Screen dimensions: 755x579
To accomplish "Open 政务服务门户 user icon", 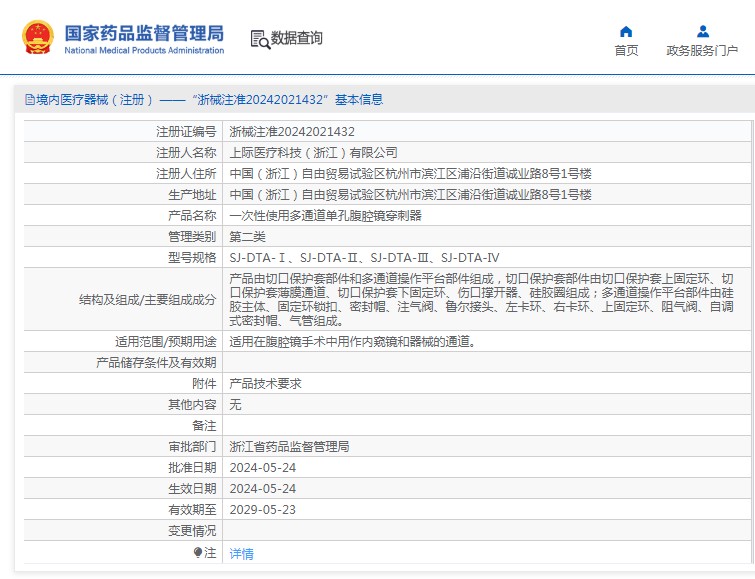I will (x=703, y=32).
